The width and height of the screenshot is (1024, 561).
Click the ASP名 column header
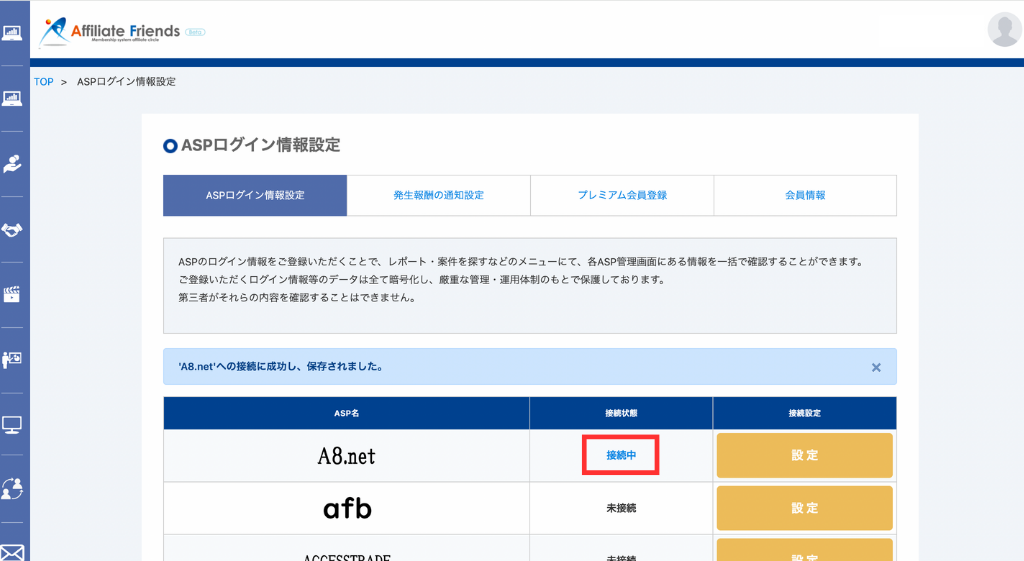point(346,413)
